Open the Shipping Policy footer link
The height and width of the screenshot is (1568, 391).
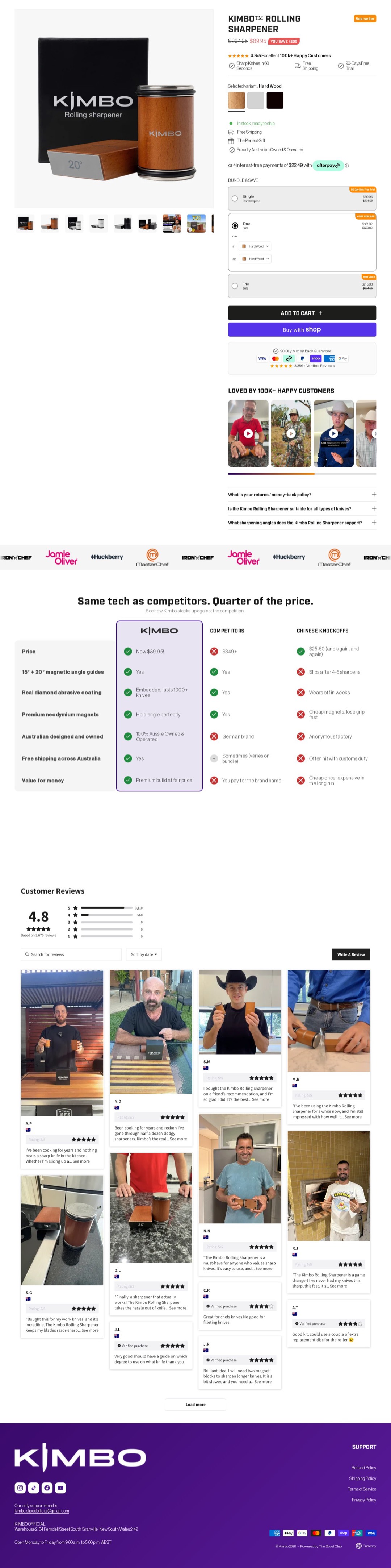pos(362,1478)
